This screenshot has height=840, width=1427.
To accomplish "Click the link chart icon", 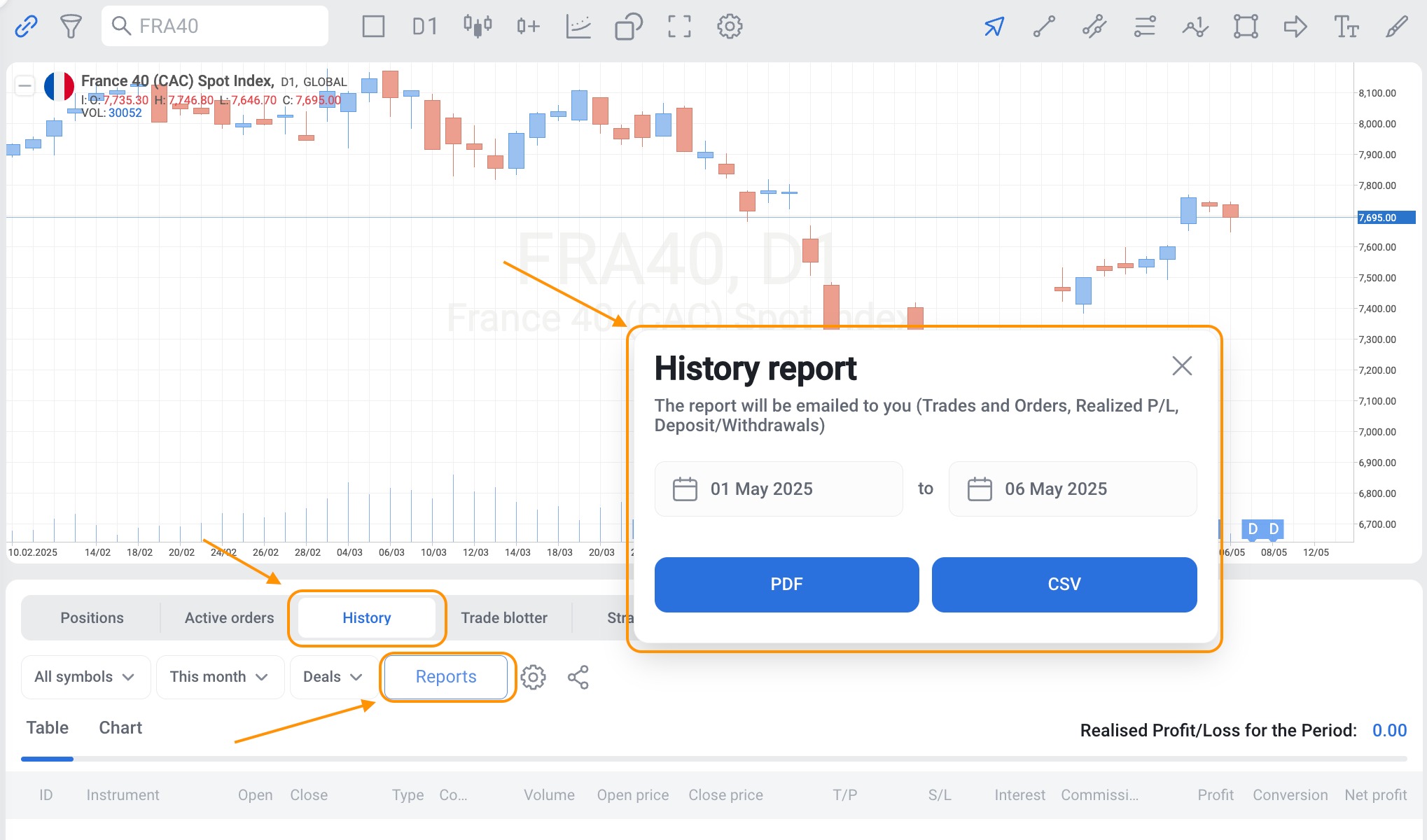I will tap(26, 27).
